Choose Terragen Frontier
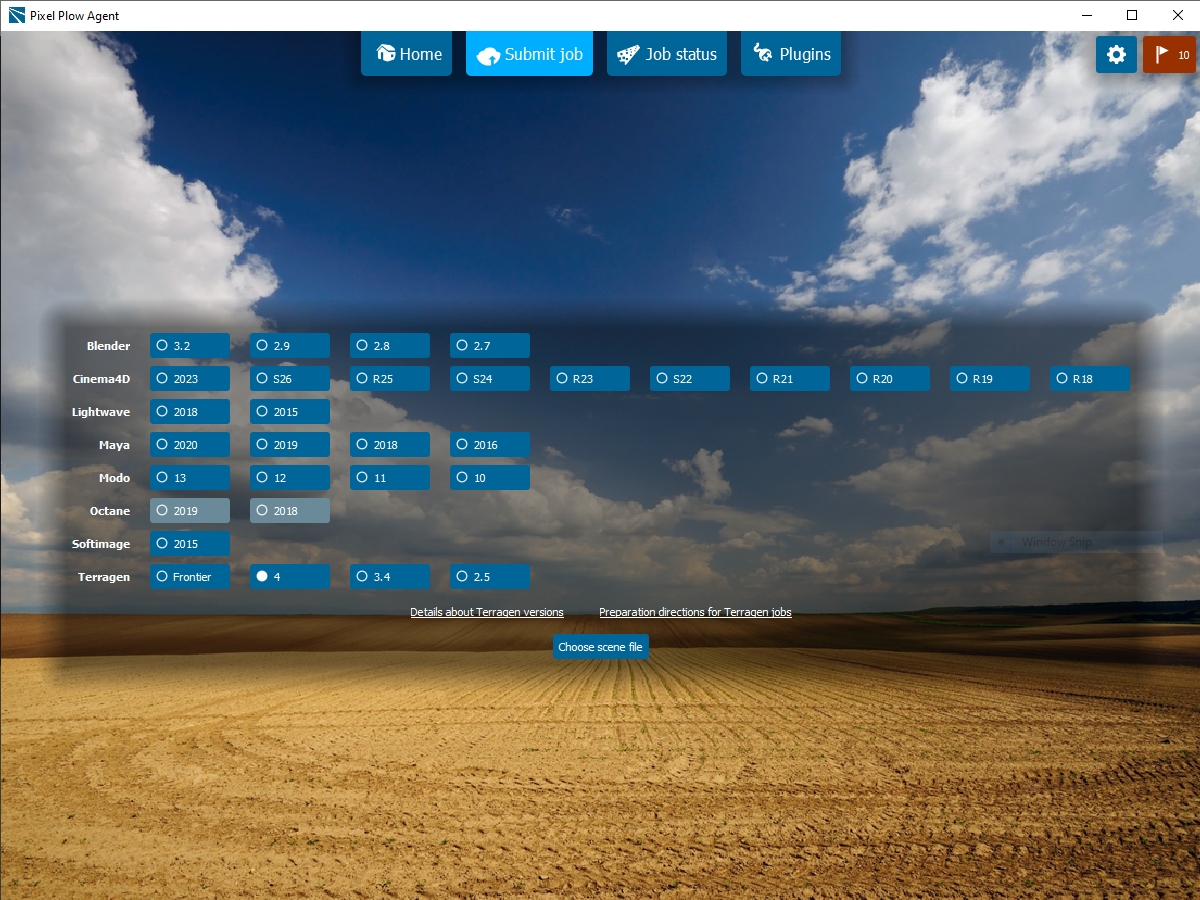1200x900 pixels. [190, 577]
